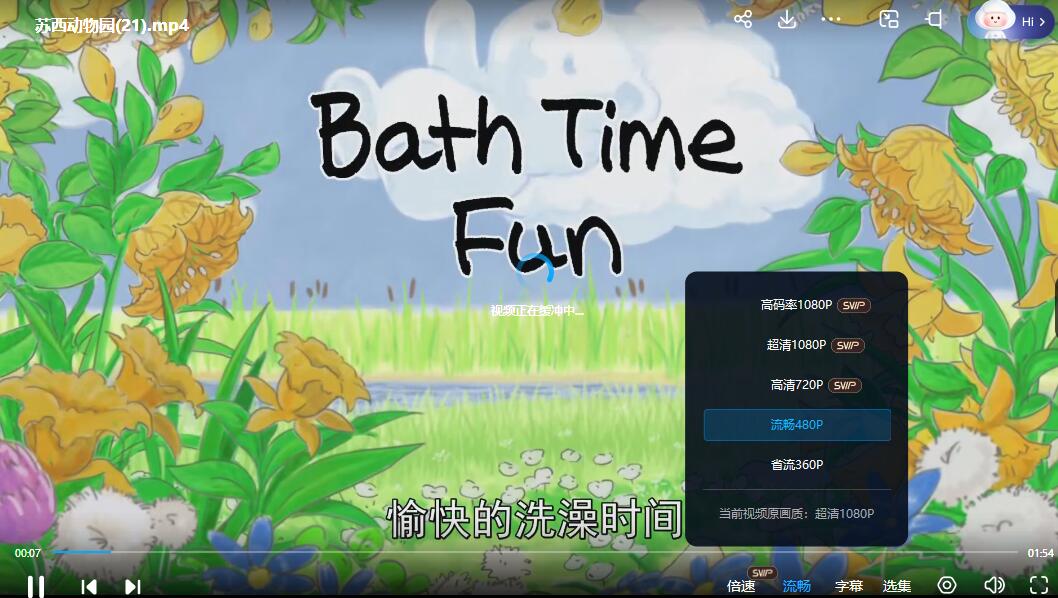1058x598 pixels.
Task: Mute the volume speaker icon
Action: [x=994, y=585]
